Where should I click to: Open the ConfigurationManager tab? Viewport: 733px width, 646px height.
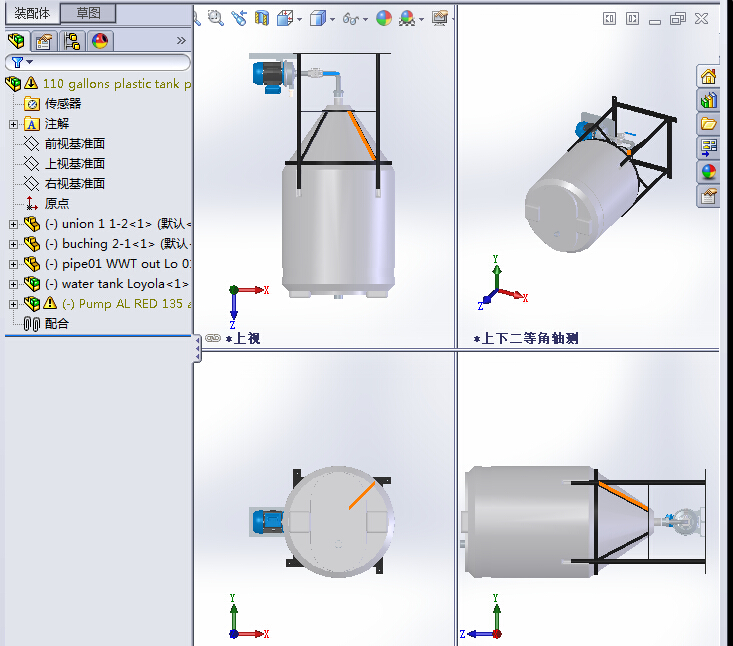72,41
